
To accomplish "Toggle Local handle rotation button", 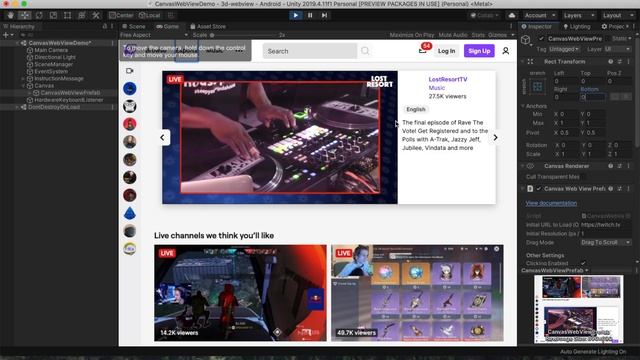I will [149, 15].
